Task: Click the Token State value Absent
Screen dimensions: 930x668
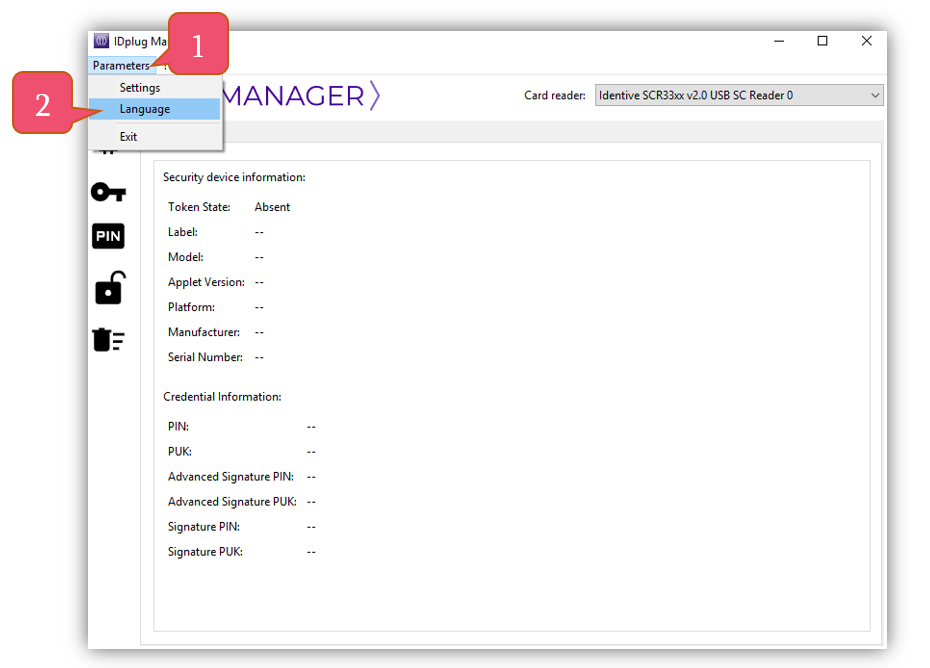Action: pos(272,207)
